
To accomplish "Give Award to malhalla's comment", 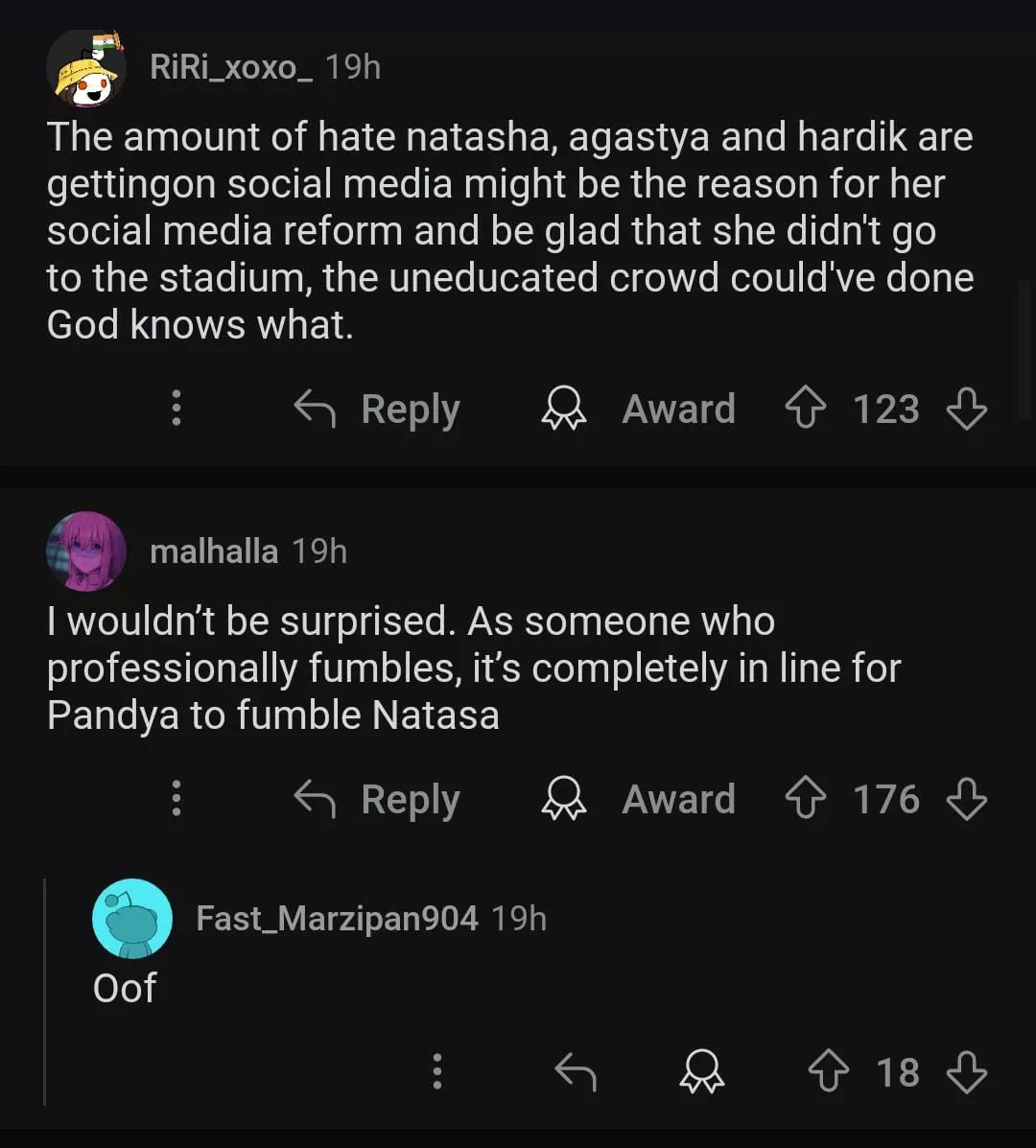I will click(x=639, y=799).
